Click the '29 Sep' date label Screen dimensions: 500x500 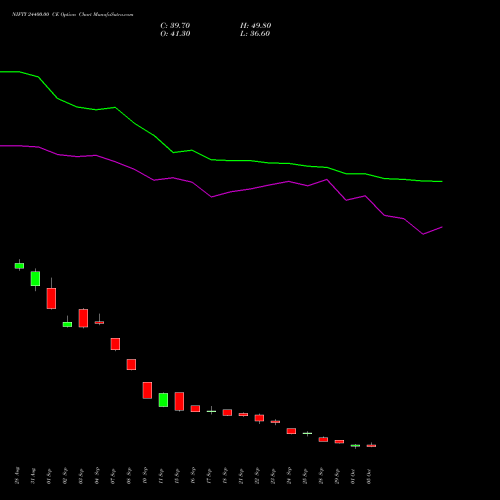click(x=337, y=476)
